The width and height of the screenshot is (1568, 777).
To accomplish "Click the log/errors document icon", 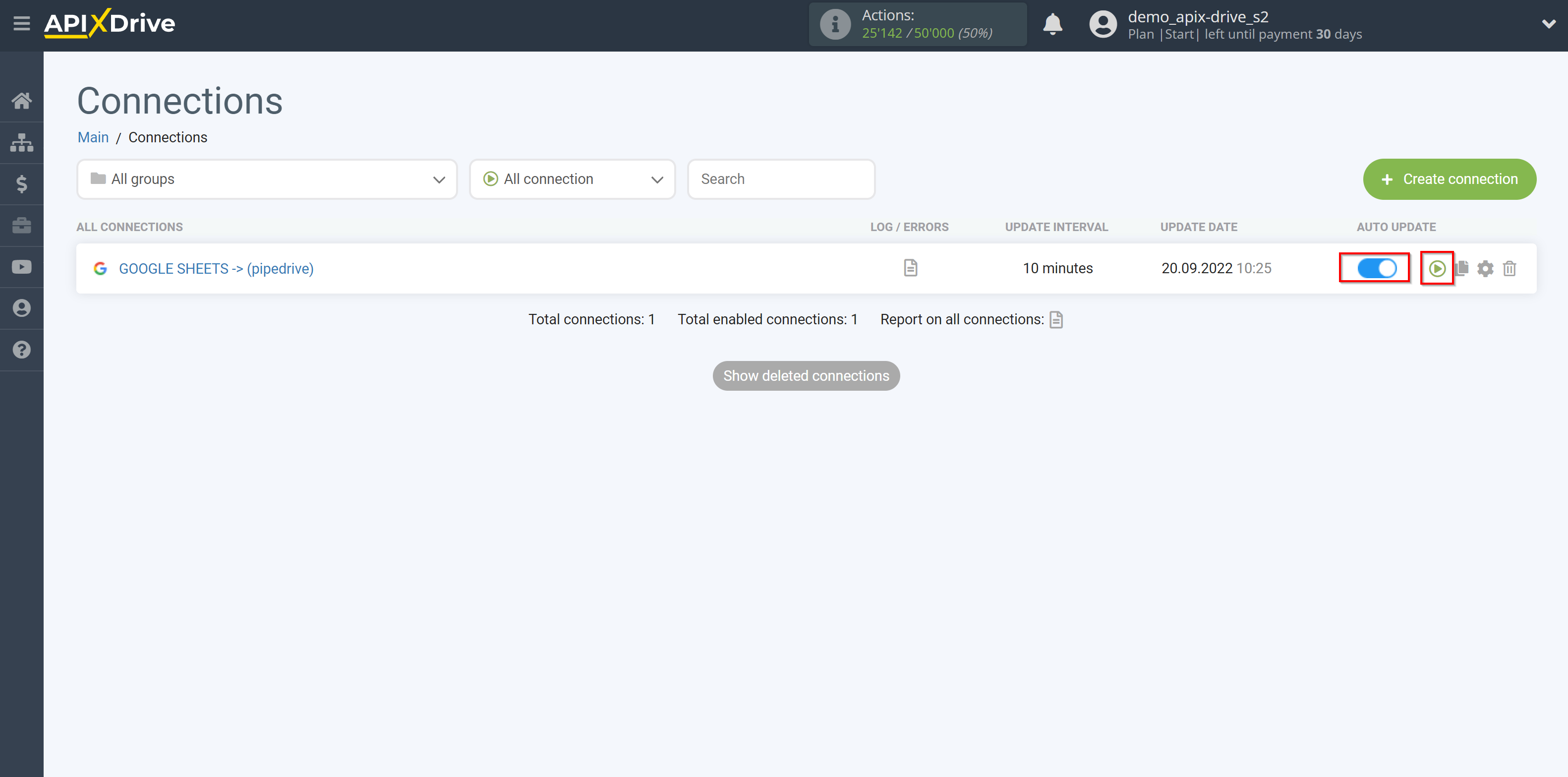I will [910, 268].
